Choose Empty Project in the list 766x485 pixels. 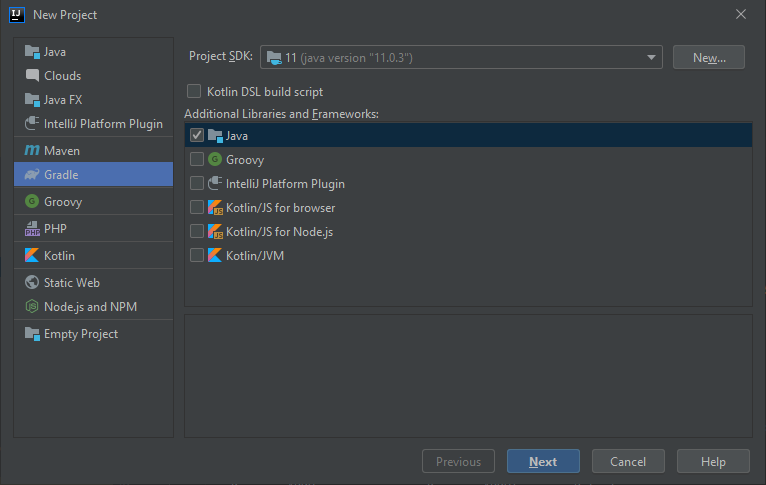[80, 334]
